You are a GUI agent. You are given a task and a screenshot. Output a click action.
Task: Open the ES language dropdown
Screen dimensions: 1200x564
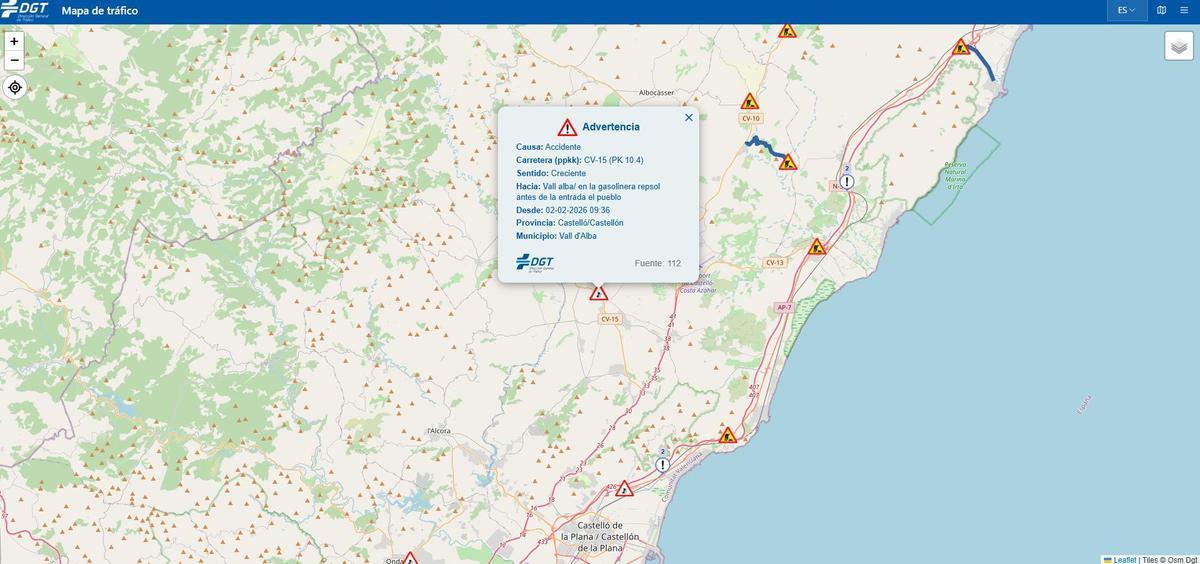(1126, 10)
